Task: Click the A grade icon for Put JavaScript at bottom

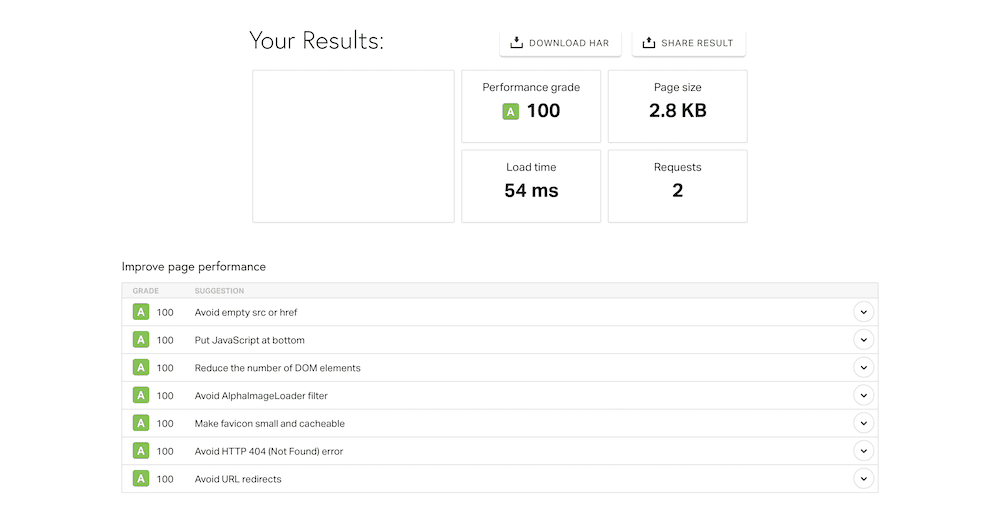Action: pyautogui.click(x=141, y=340)
